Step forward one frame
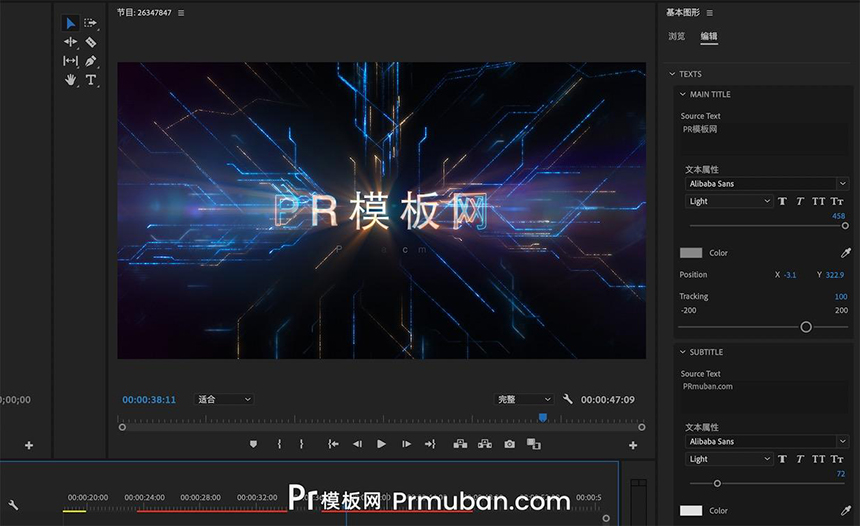860x526 pixels. point(406,444)
